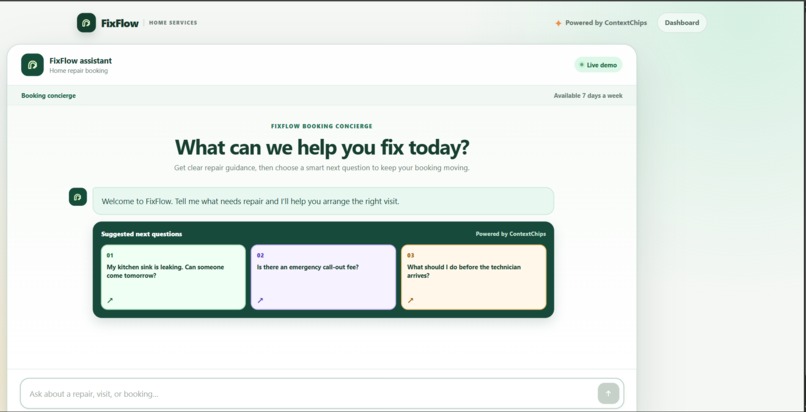Click the send arrow button
The width and height of the screenshot is (806, 412).
click(x=608, y=394)
